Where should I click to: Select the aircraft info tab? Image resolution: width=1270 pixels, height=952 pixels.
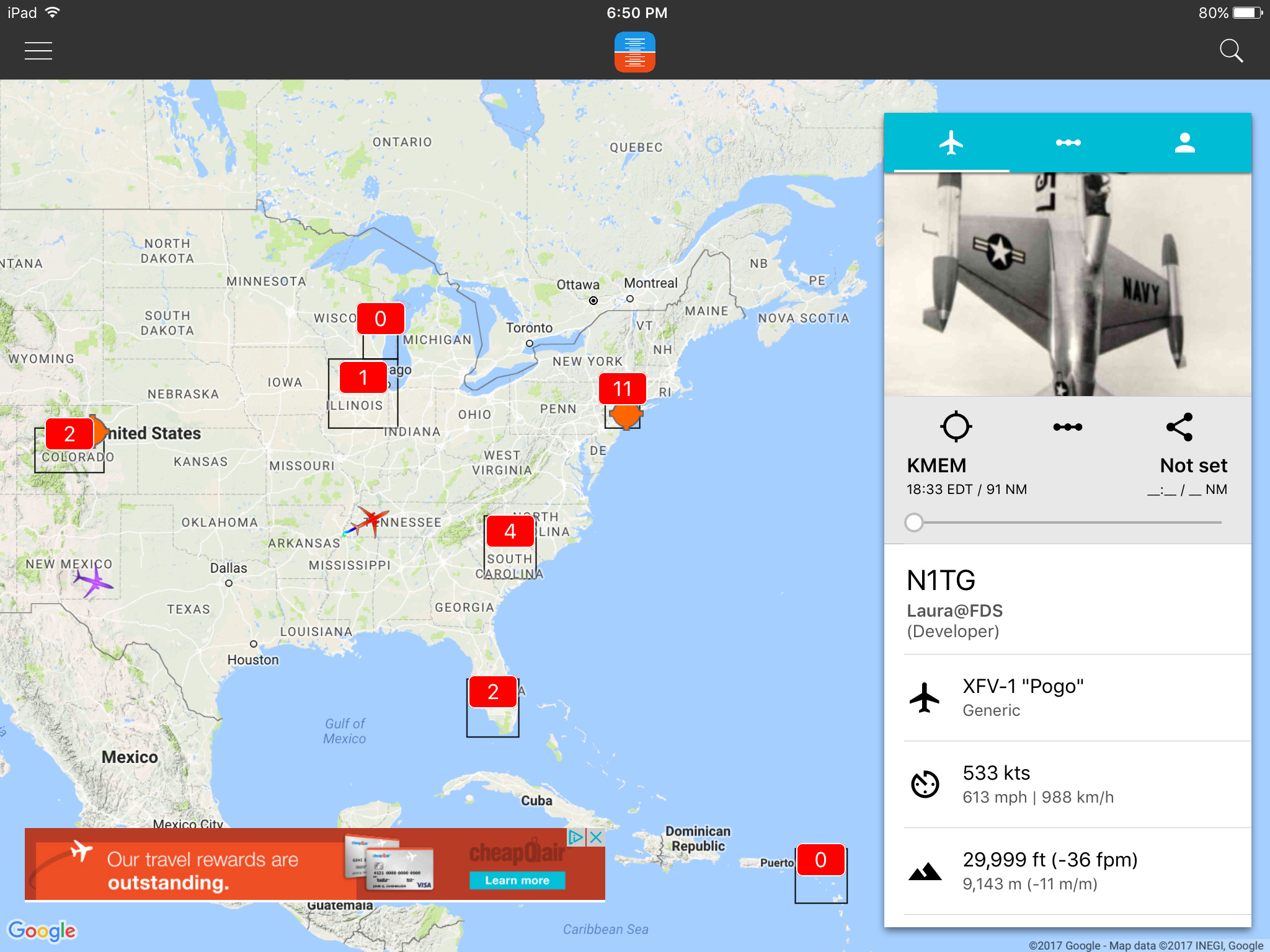[x=951, y=143]
